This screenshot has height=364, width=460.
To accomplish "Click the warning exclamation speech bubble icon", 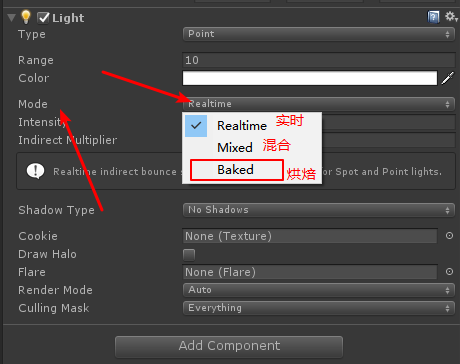I will point(35,171).
